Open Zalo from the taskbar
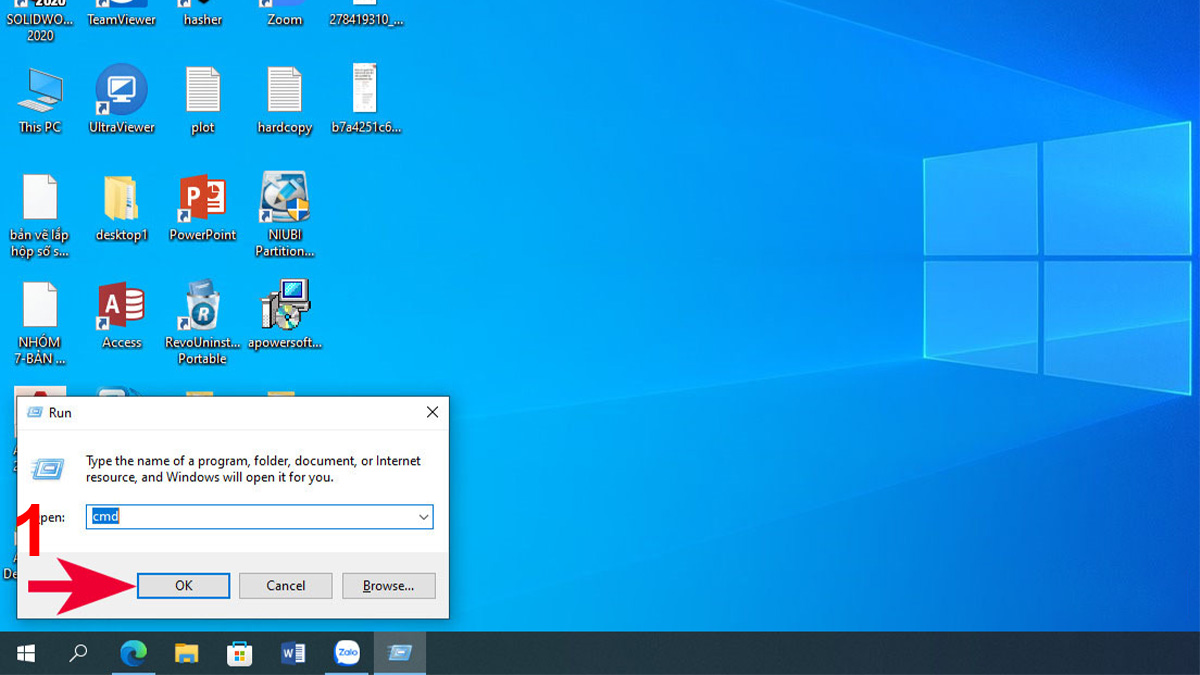The height and width of the screenshot is (675, 1200). click(347, 654)
